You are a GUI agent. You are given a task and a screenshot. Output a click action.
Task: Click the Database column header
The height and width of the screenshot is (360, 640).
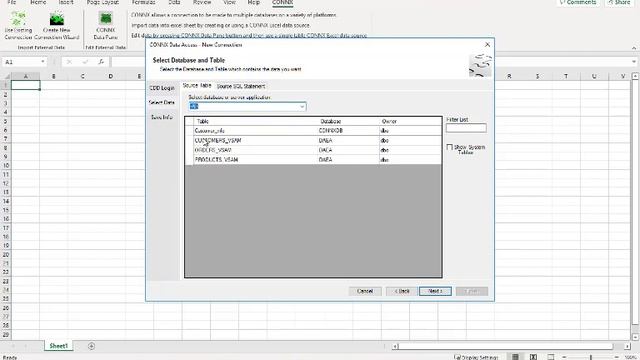coord(349,121)
